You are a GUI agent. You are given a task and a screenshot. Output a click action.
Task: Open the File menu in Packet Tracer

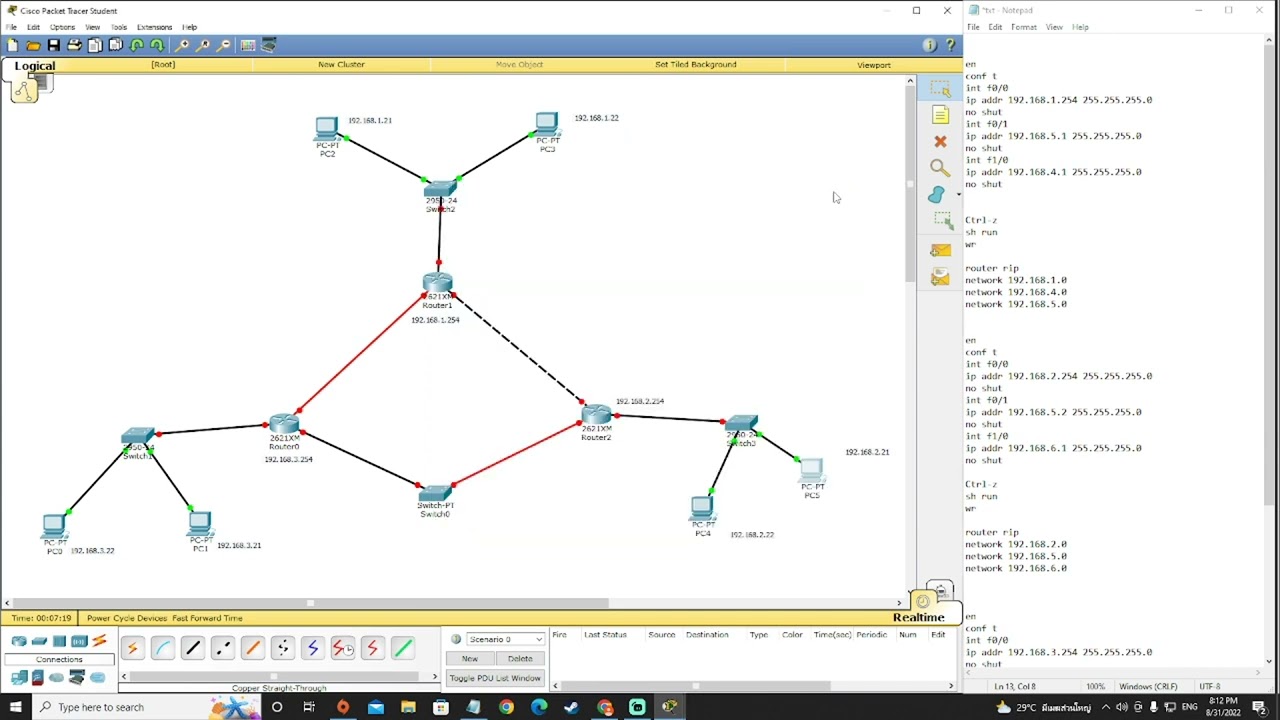click(11, 27)
